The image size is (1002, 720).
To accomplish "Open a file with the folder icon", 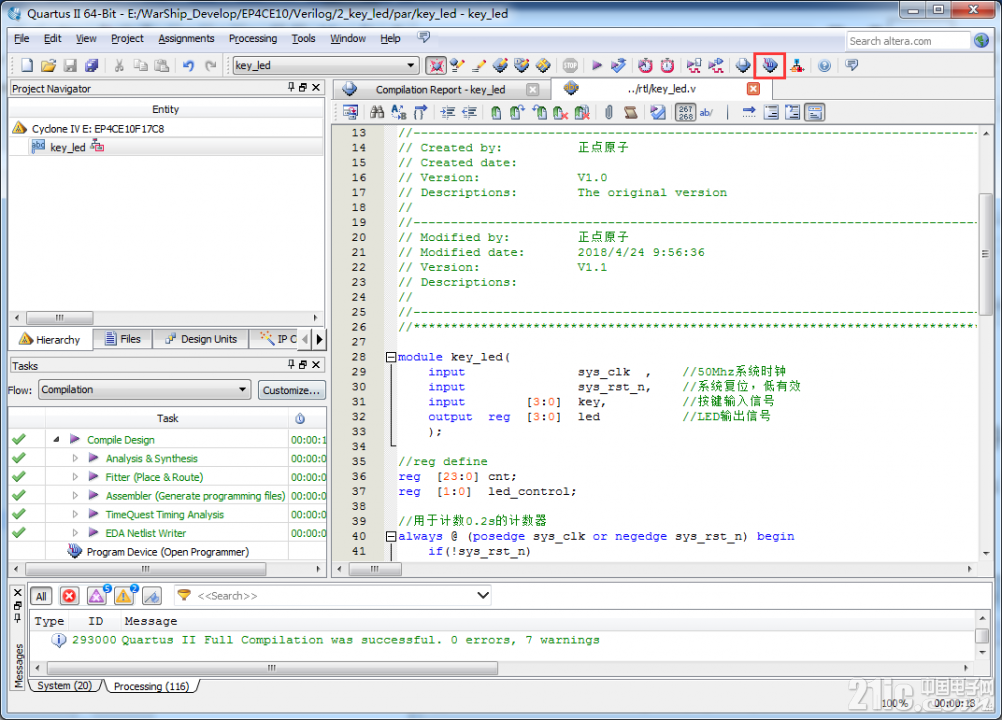I will [x=49, y=65].
